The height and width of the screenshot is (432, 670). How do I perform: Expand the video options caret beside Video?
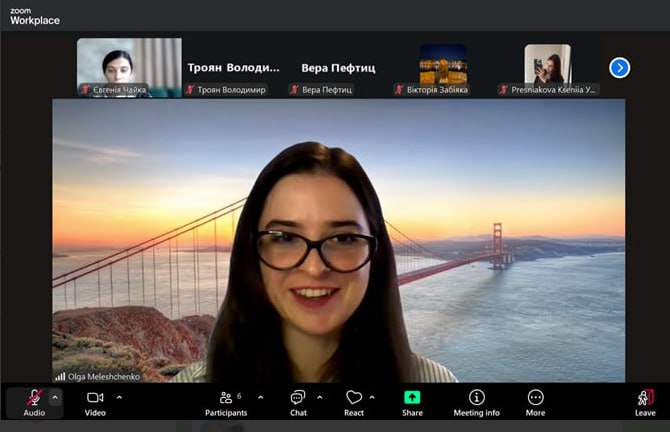119,397
